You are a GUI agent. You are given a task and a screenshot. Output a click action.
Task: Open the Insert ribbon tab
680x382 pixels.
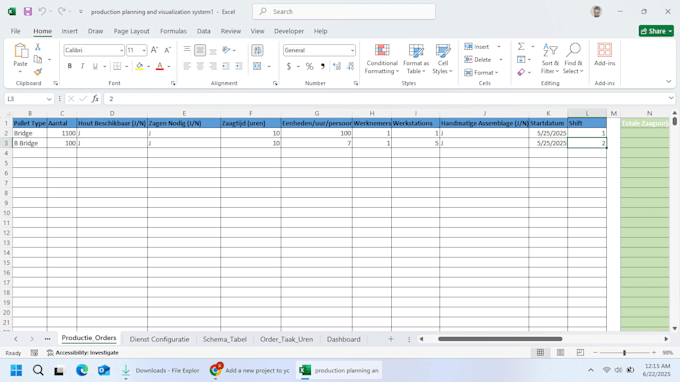point(69,31)
